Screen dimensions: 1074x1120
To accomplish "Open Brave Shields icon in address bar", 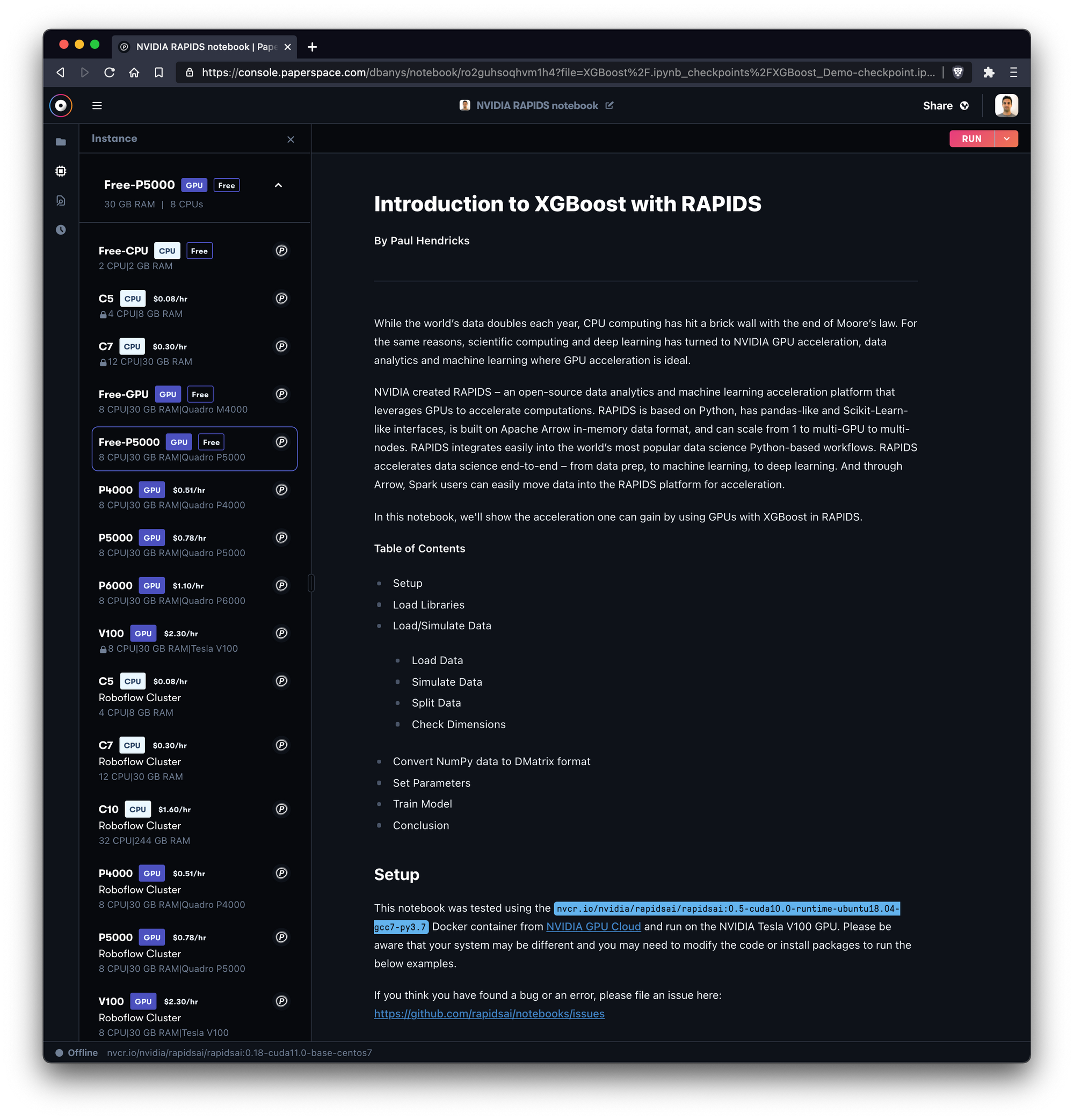I will [x=958, y=72].
